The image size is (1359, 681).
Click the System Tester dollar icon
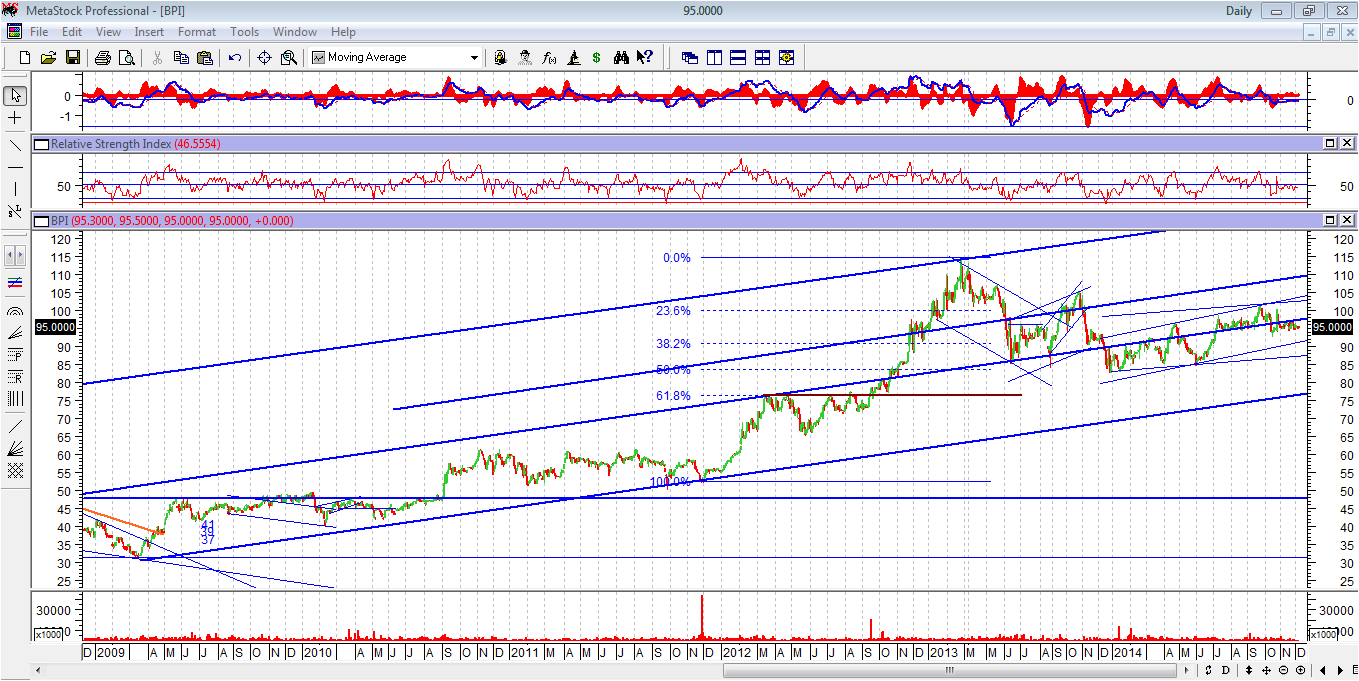(x=596, y=57)
